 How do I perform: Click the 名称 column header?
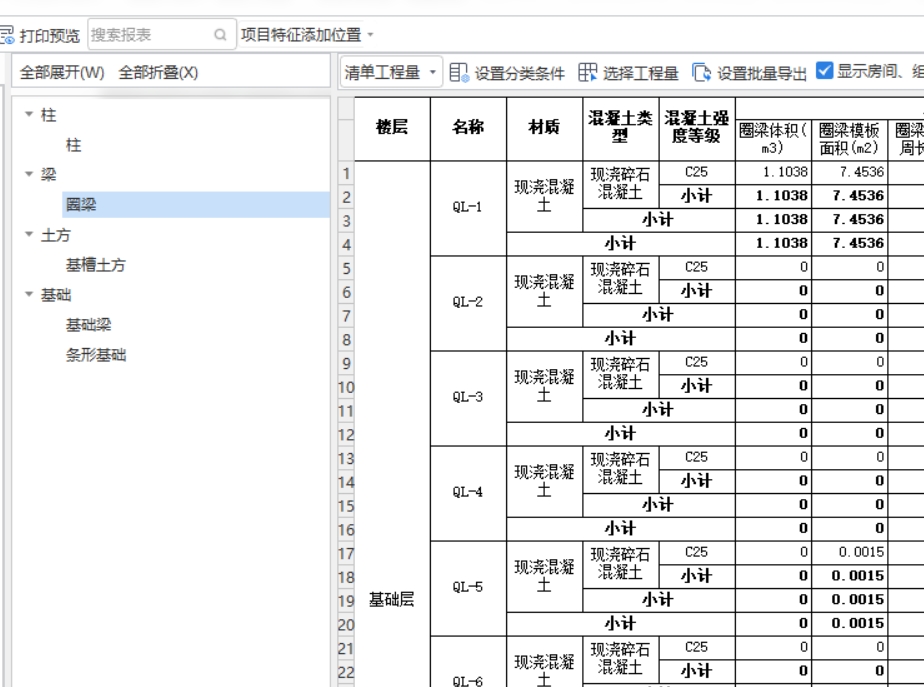click(468, 128)
